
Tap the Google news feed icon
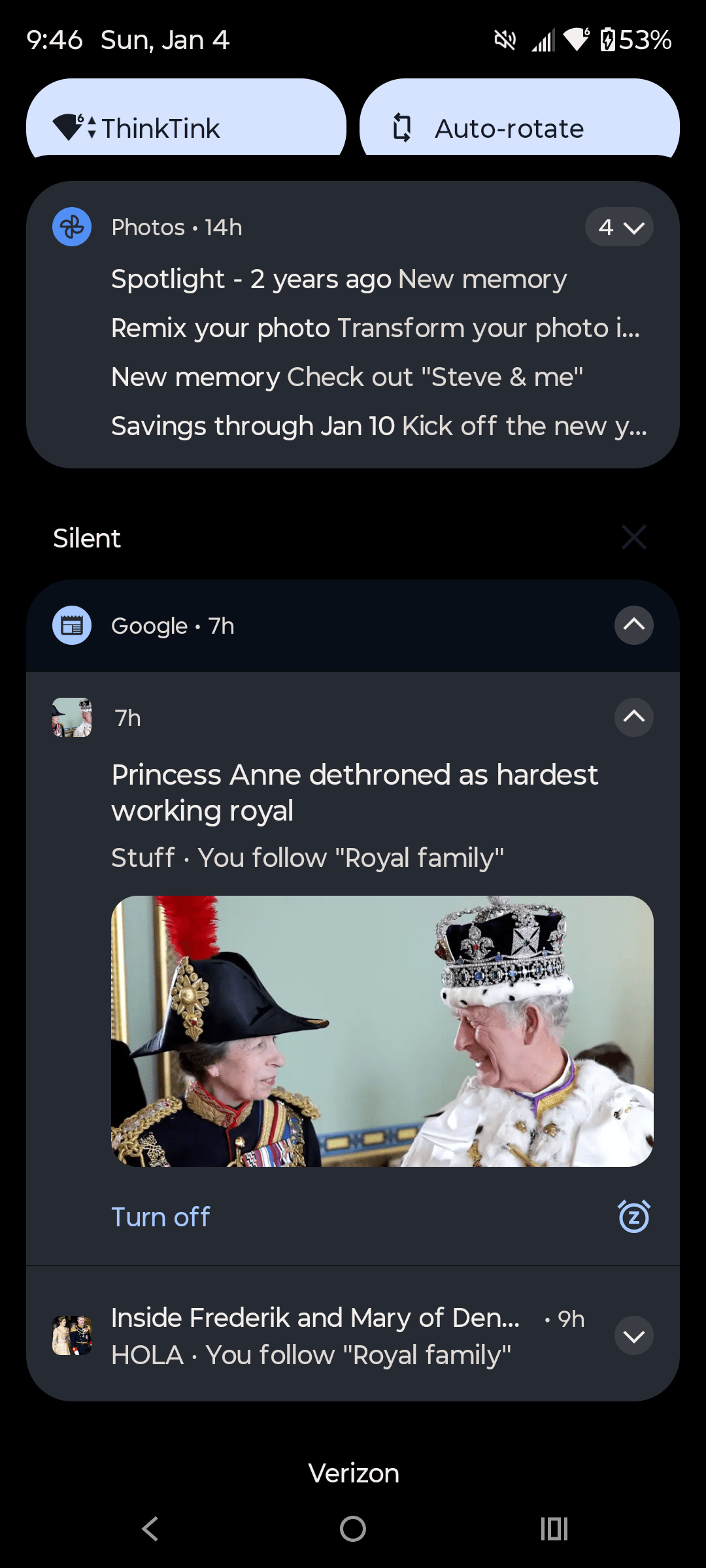72,625
